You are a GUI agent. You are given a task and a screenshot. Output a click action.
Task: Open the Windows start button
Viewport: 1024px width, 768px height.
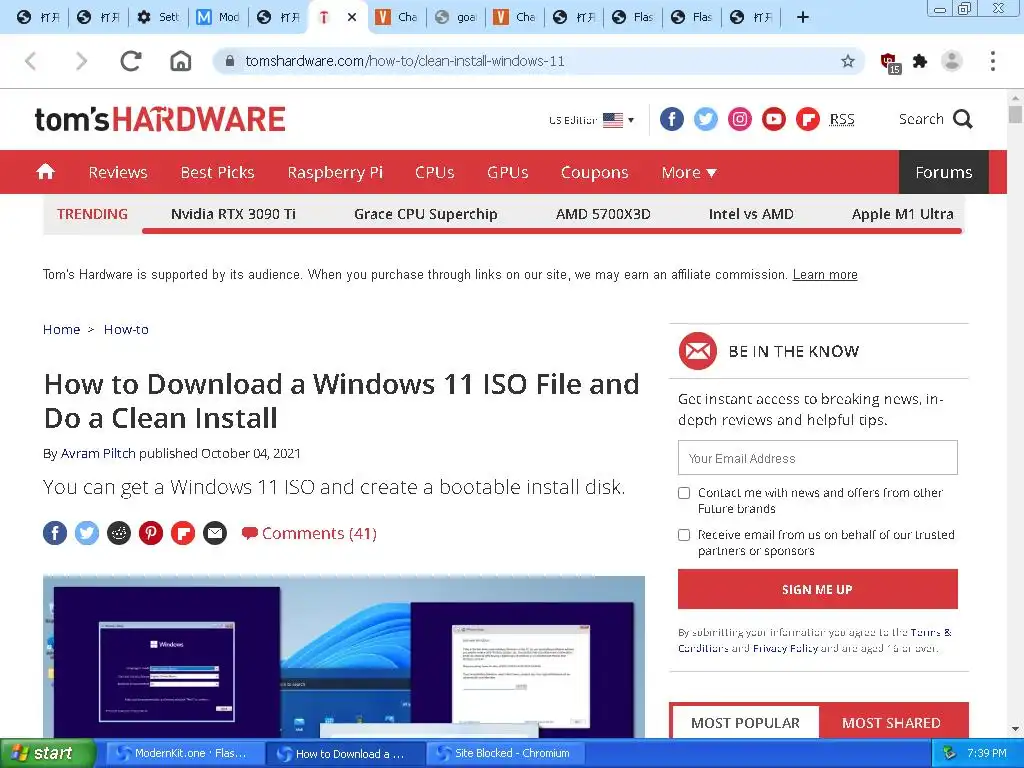[47, 753]
